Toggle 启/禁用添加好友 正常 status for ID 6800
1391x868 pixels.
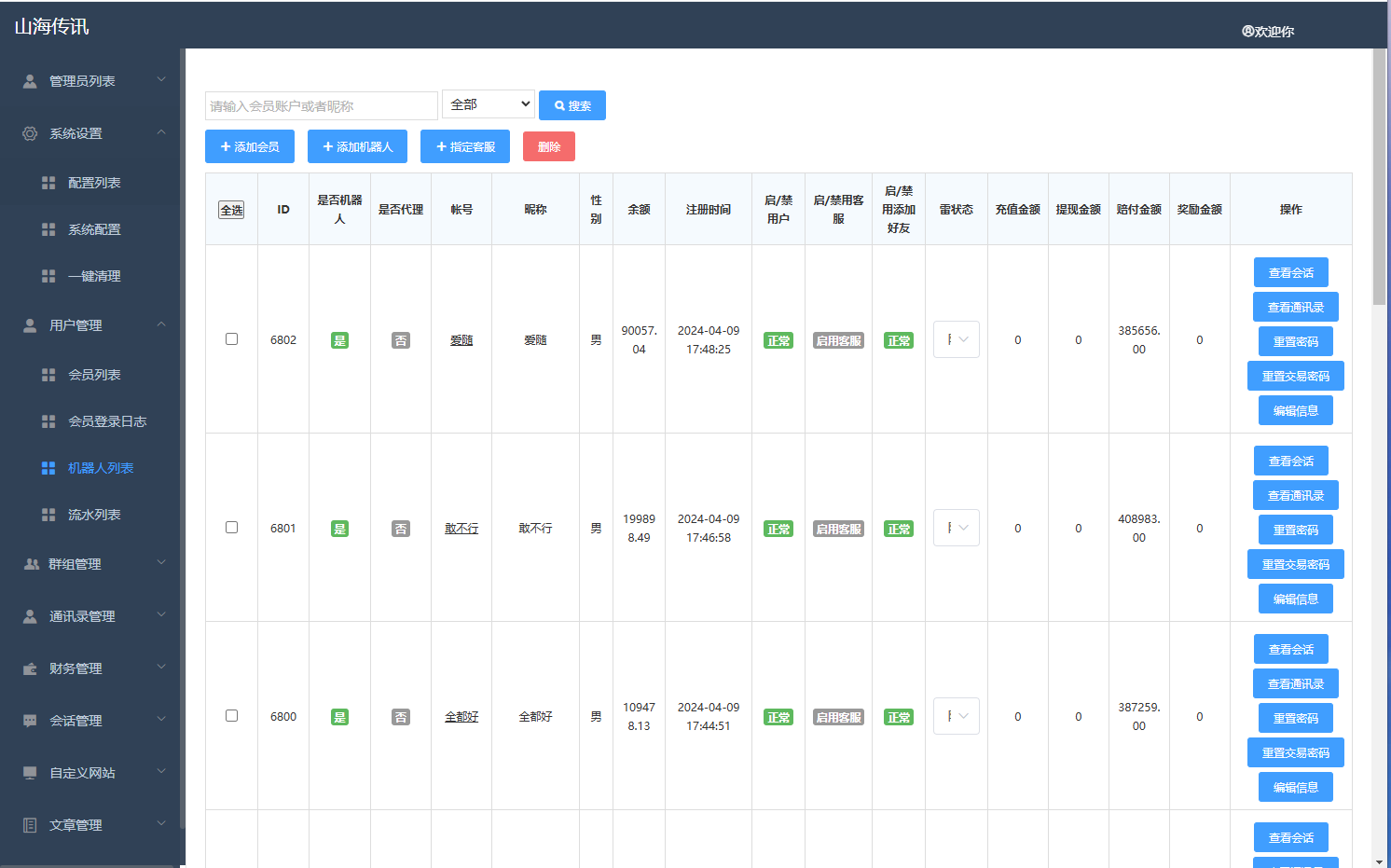click(899, 717)
